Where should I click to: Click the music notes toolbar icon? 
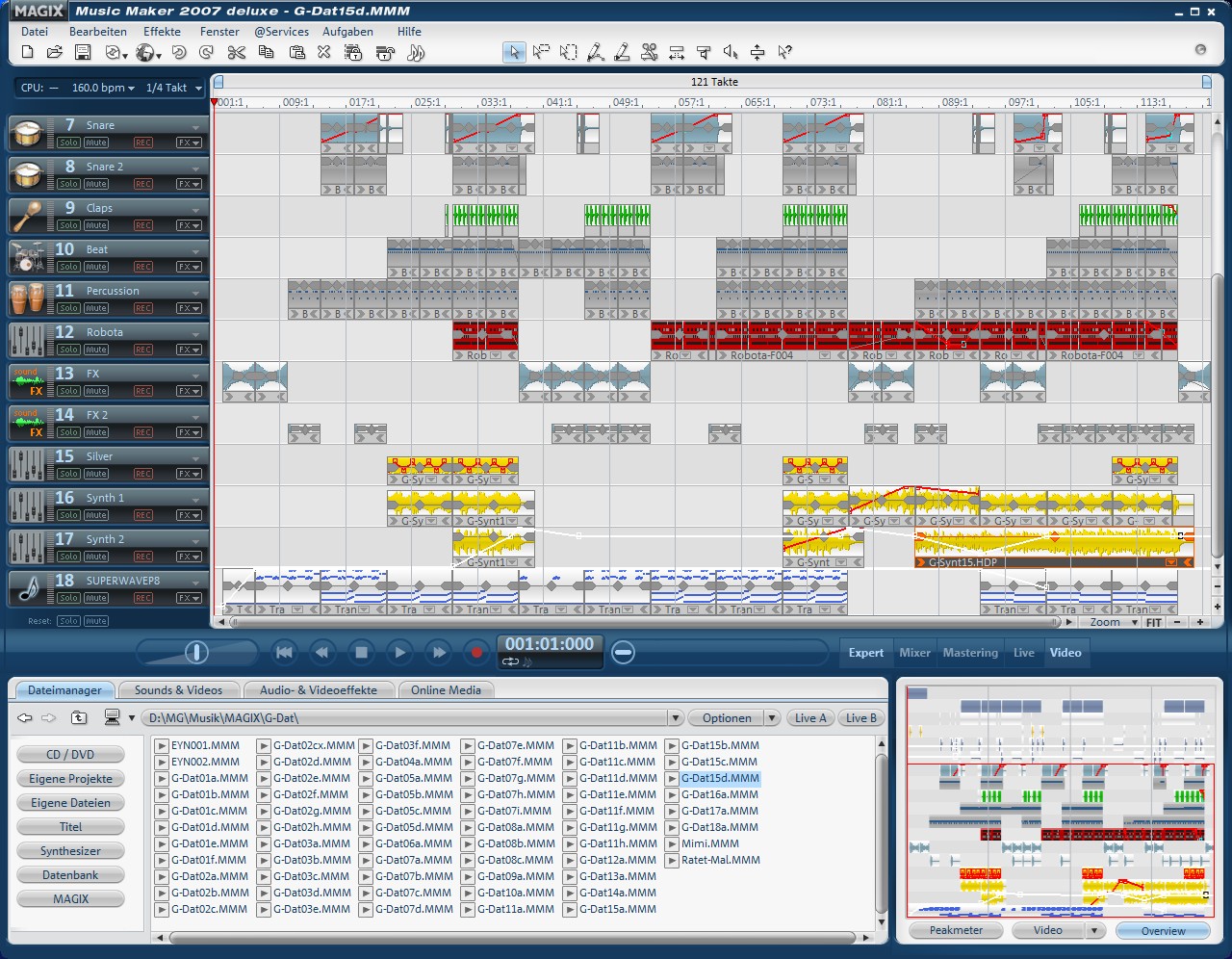pyautogui.click(x=416, y=52)
